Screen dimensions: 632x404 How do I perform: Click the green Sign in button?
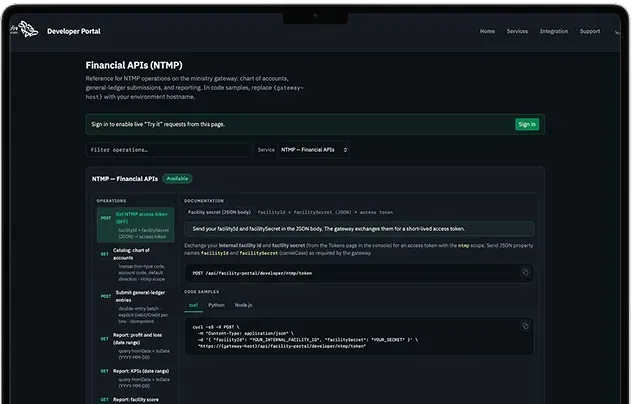coord(527,124)
